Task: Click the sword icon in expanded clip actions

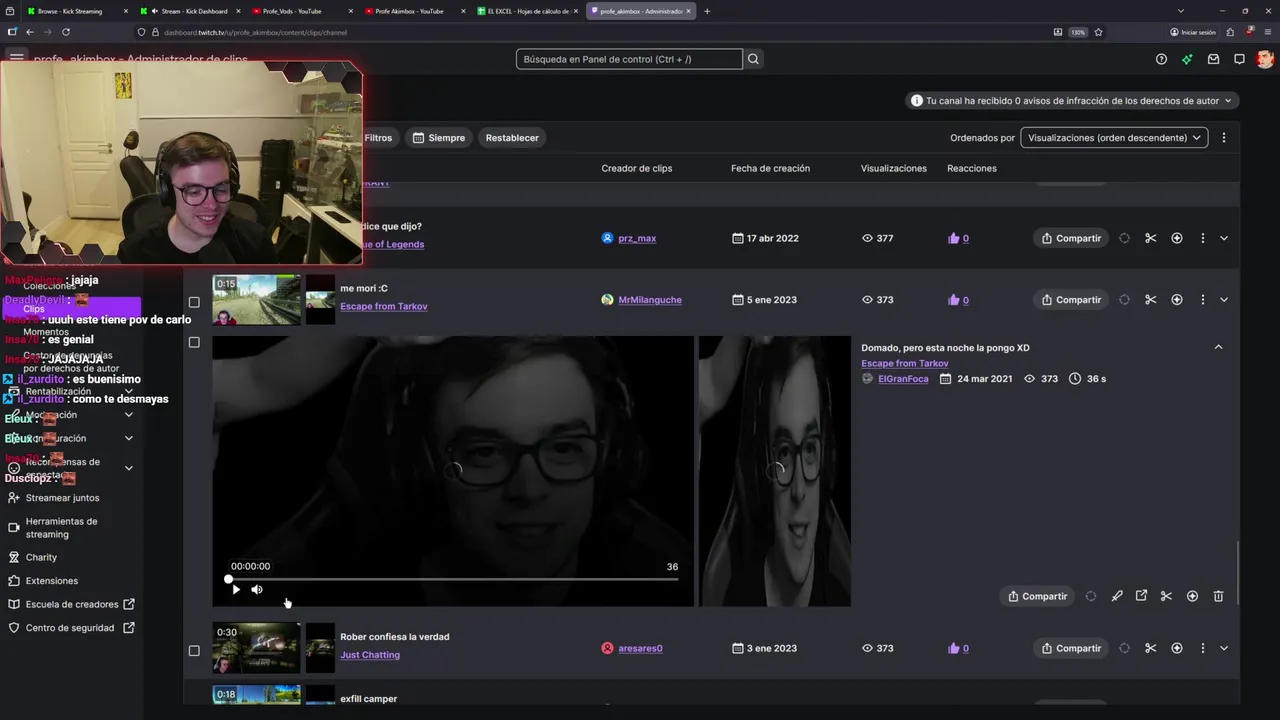Action: point(1117,596)
